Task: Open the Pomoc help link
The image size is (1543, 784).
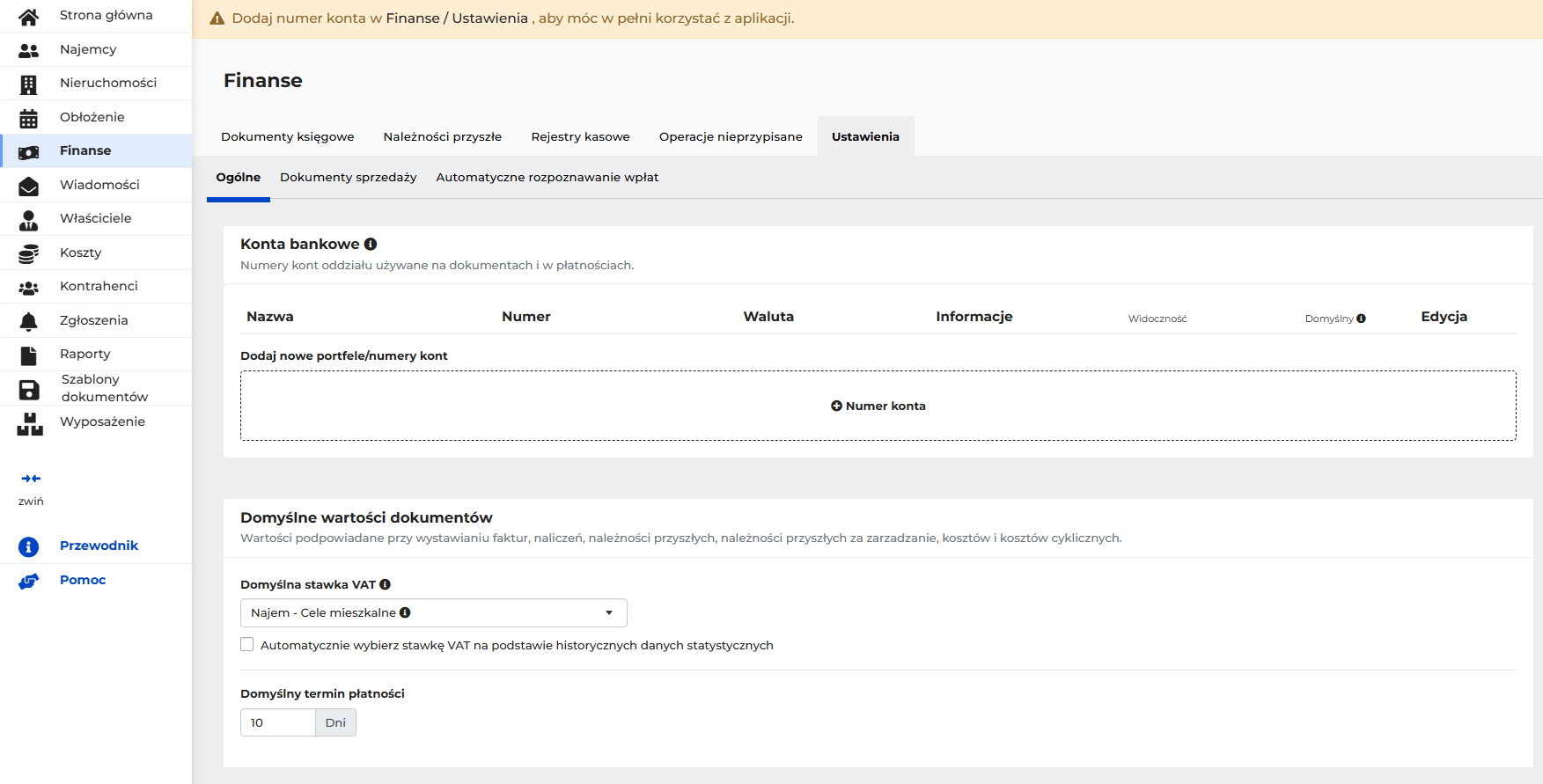Action: click(83, 580)
